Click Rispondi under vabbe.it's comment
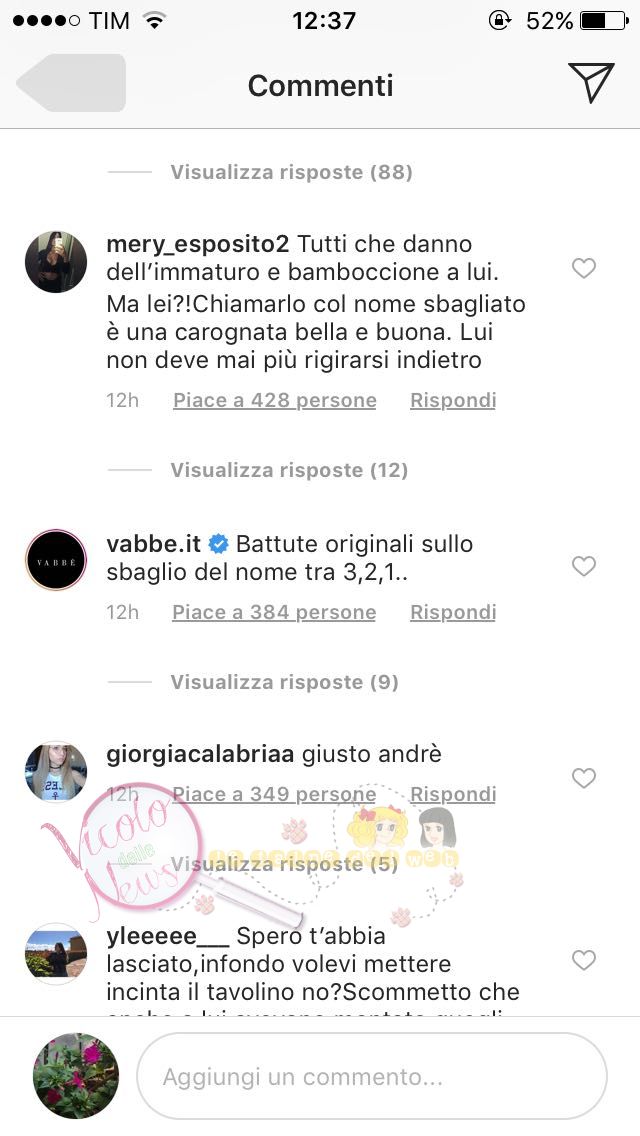Viewport: 640px width, 1136px height. pyautogui.click(x=453, y=612)
